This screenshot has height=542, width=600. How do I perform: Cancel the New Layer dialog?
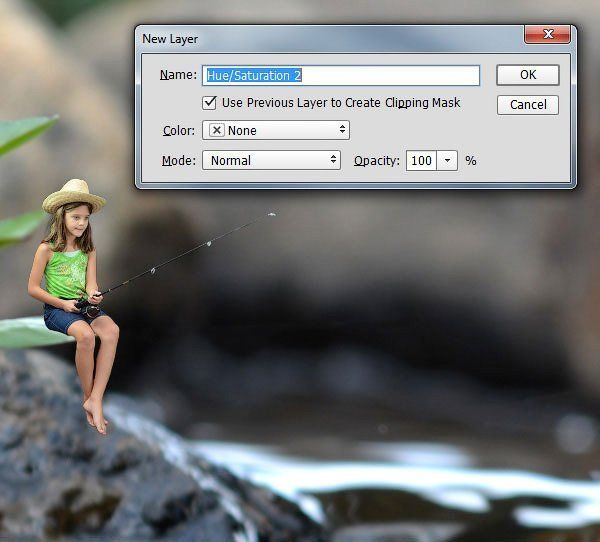point(528,104)
